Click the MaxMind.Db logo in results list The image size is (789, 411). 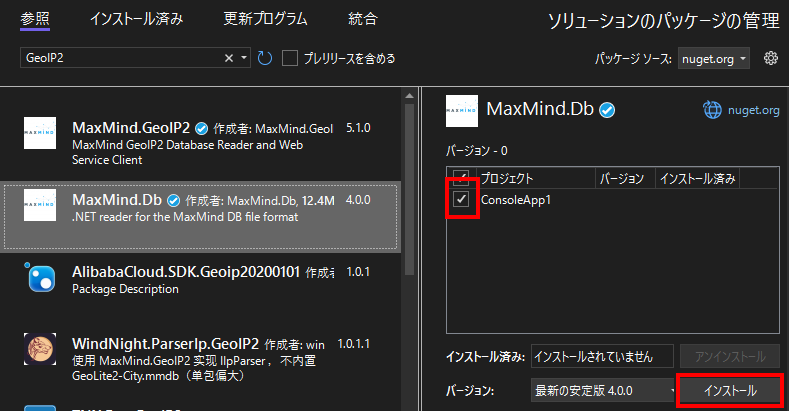point(40,205)
